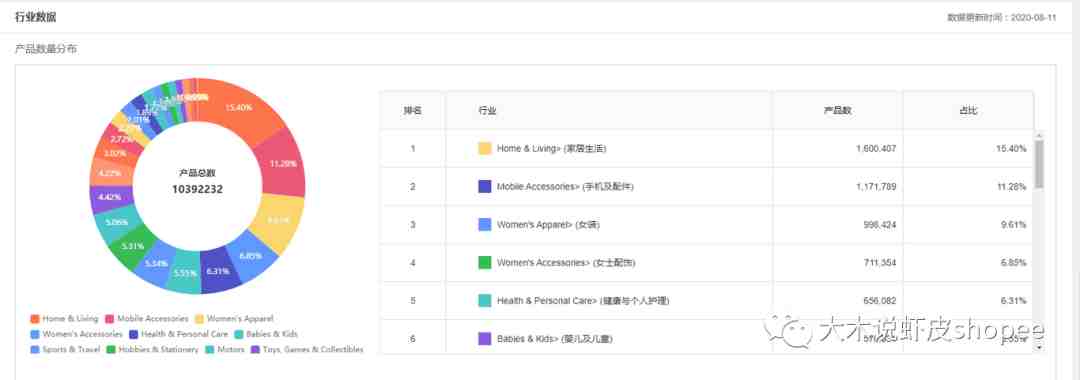Click the purple swatch in Babies & Kids table row
1080x380 pixels.
(484, 339)
